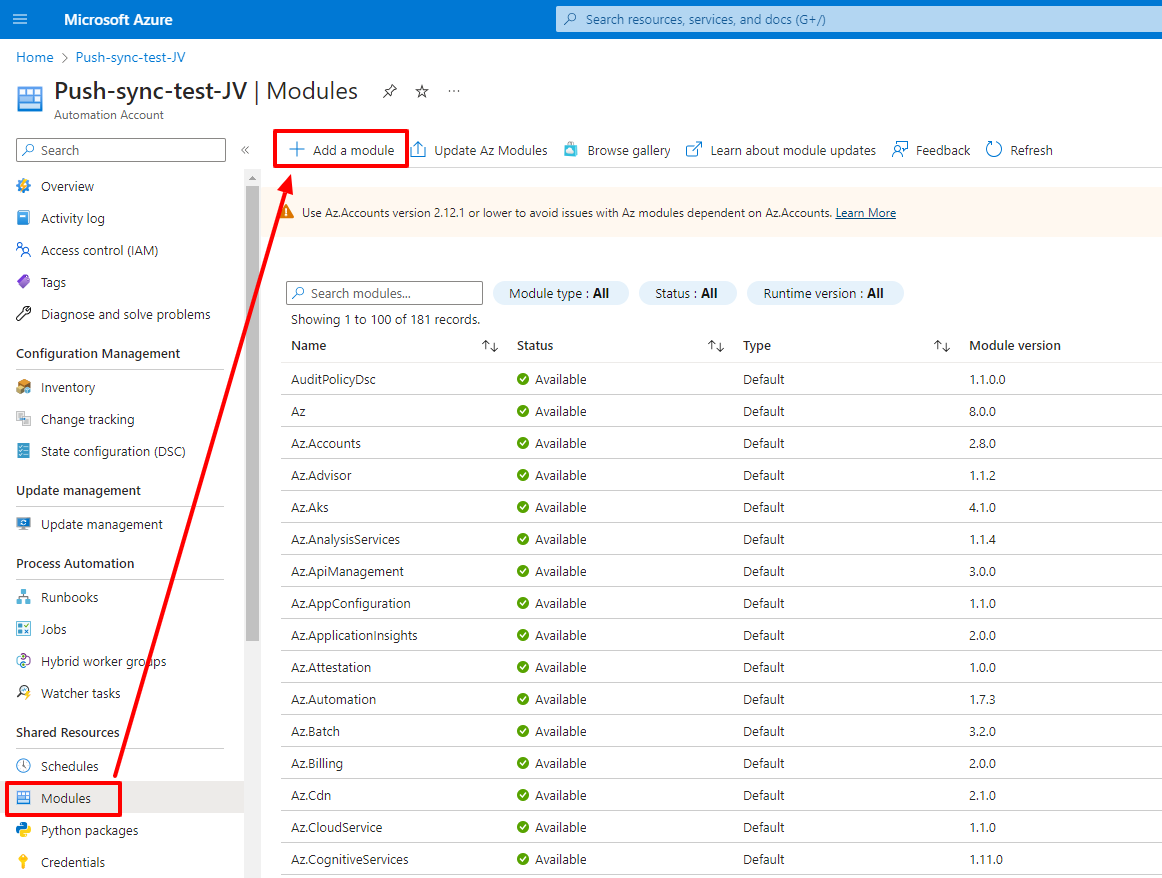Viewport: 1162px width, 878px height.
Task: Click the Hybrid worker groups icon
Action: pos(24,660)
